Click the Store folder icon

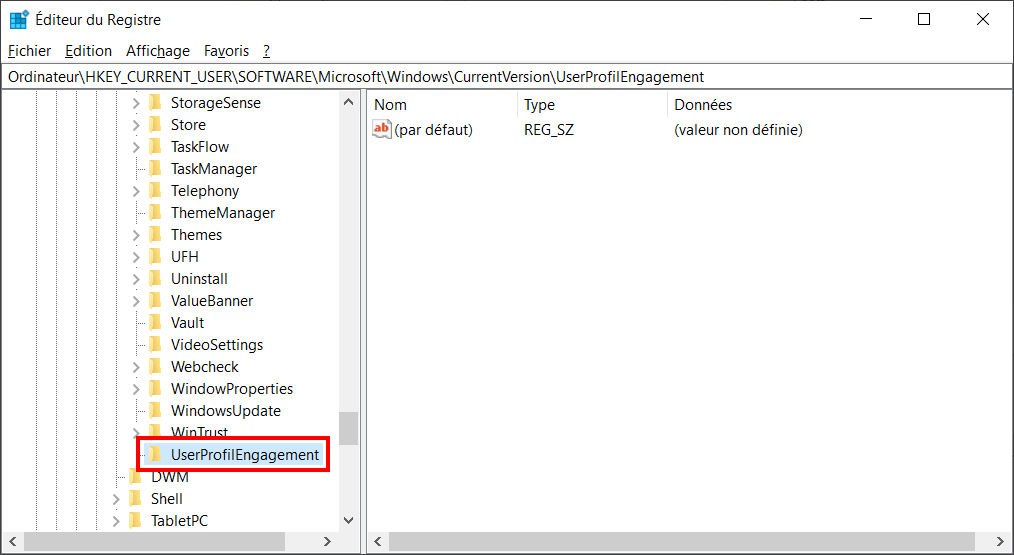155,124
